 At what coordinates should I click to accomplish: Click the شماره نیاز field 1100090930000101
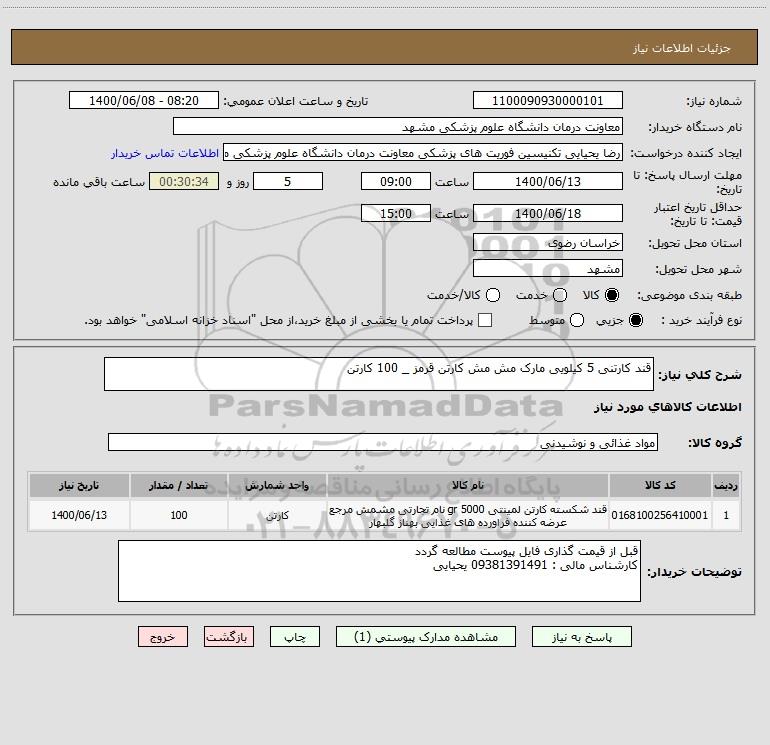pos(548,101)
